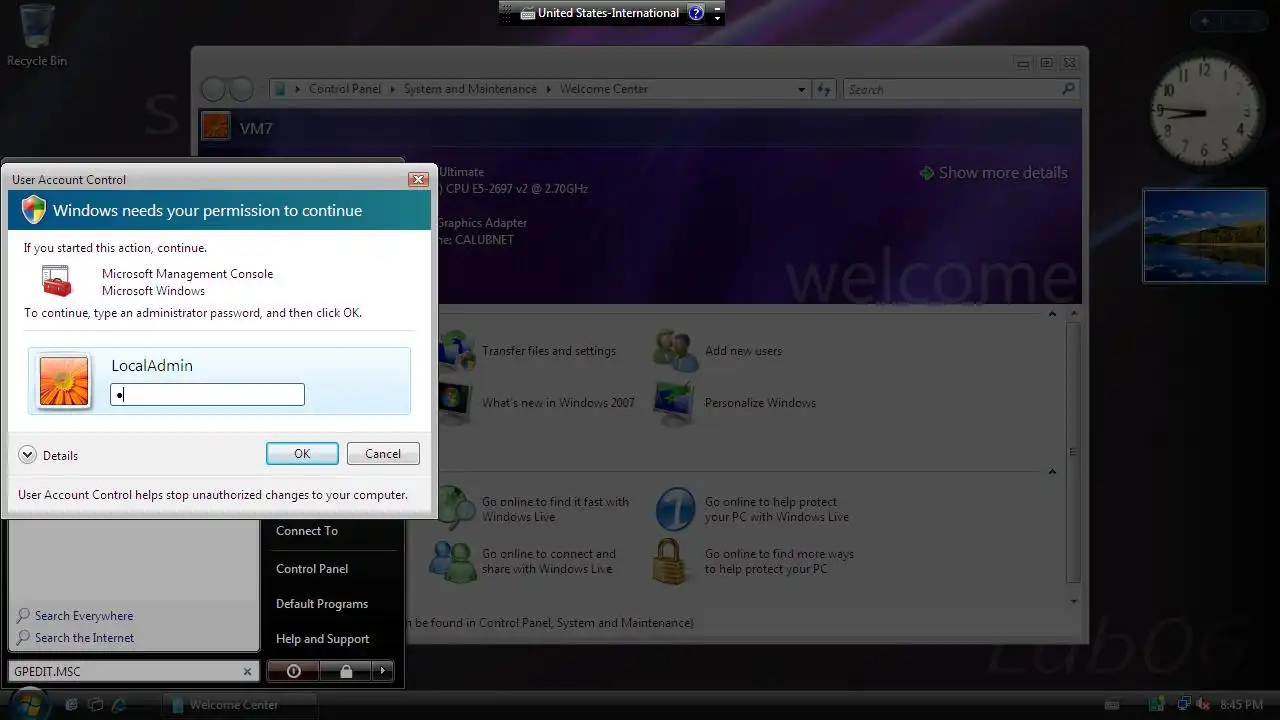Viewport: 1280px width, 720px height.
Task: Open the shutdown options arrow menu
Action: click(383, 671)
